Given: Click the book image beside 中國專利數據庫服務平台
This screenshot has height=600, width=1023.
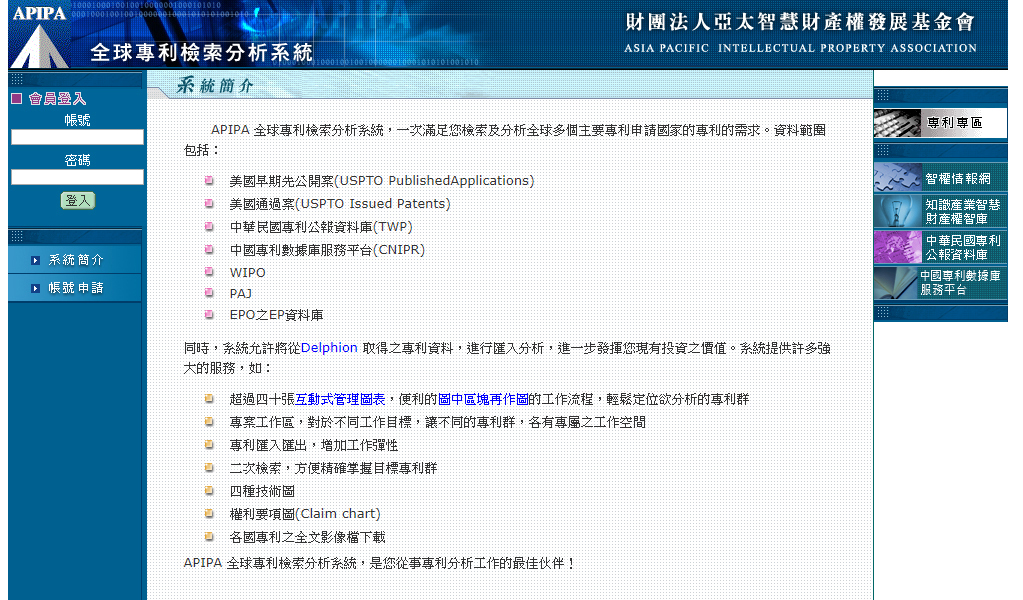Looking at the screenshot, I should click(x=896, y=283).
